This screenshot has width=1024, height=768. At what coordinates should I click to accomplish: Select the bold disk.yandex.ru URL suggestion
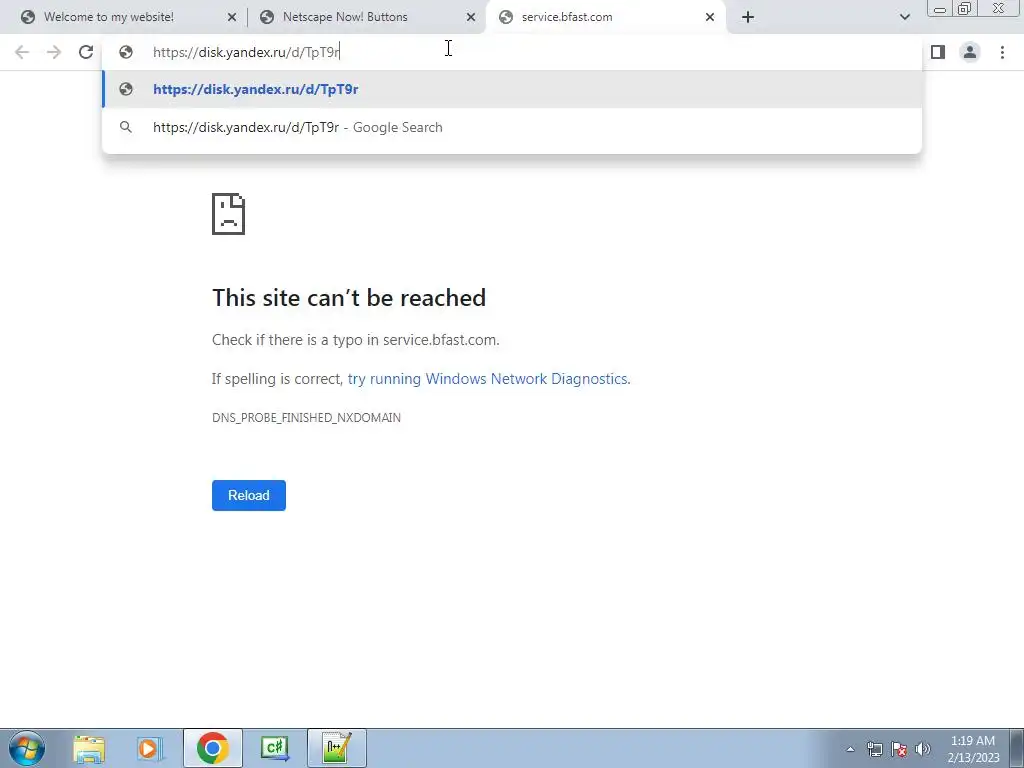512,89
